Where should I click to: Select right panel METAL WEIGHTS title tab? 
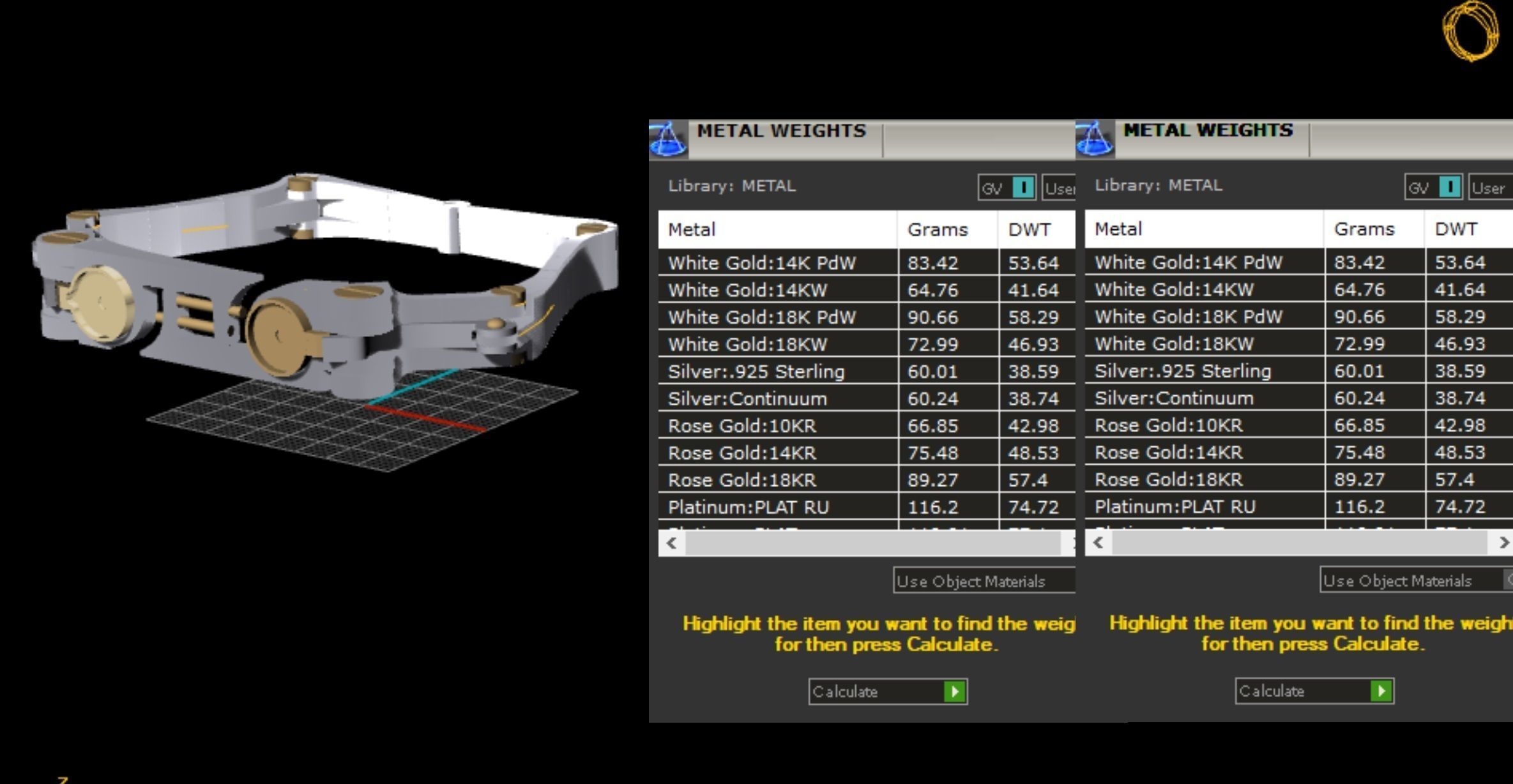point(1207,131)
